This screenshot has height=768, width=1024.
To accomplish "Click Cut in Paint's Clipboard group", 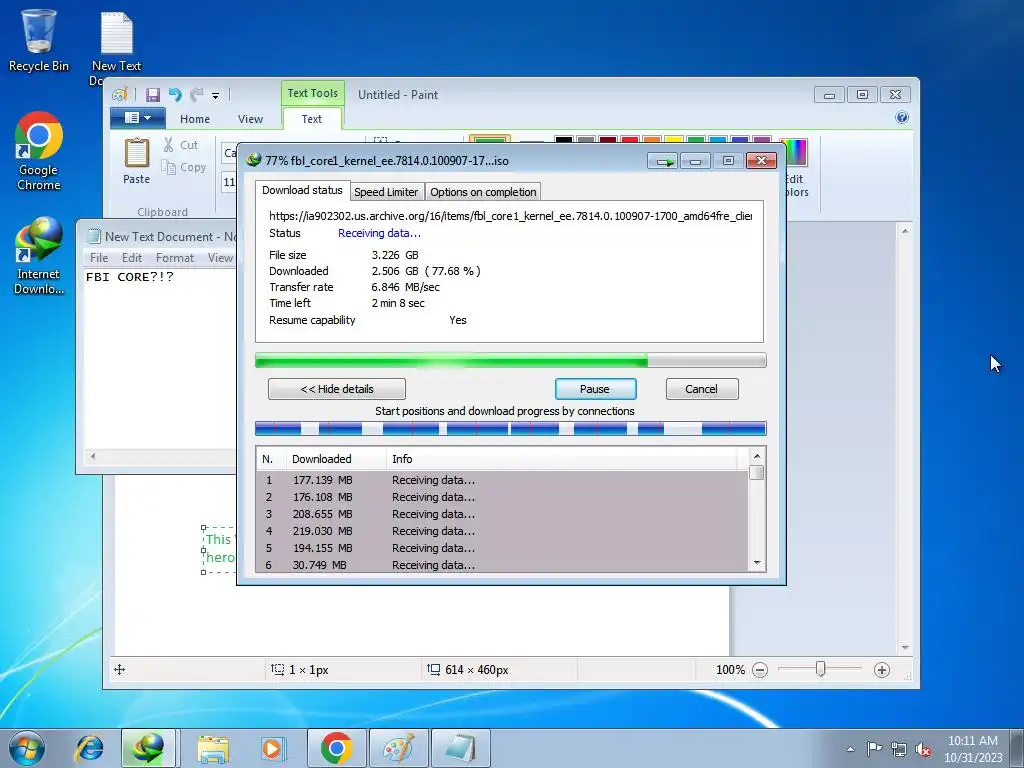I will coord(181,145).
